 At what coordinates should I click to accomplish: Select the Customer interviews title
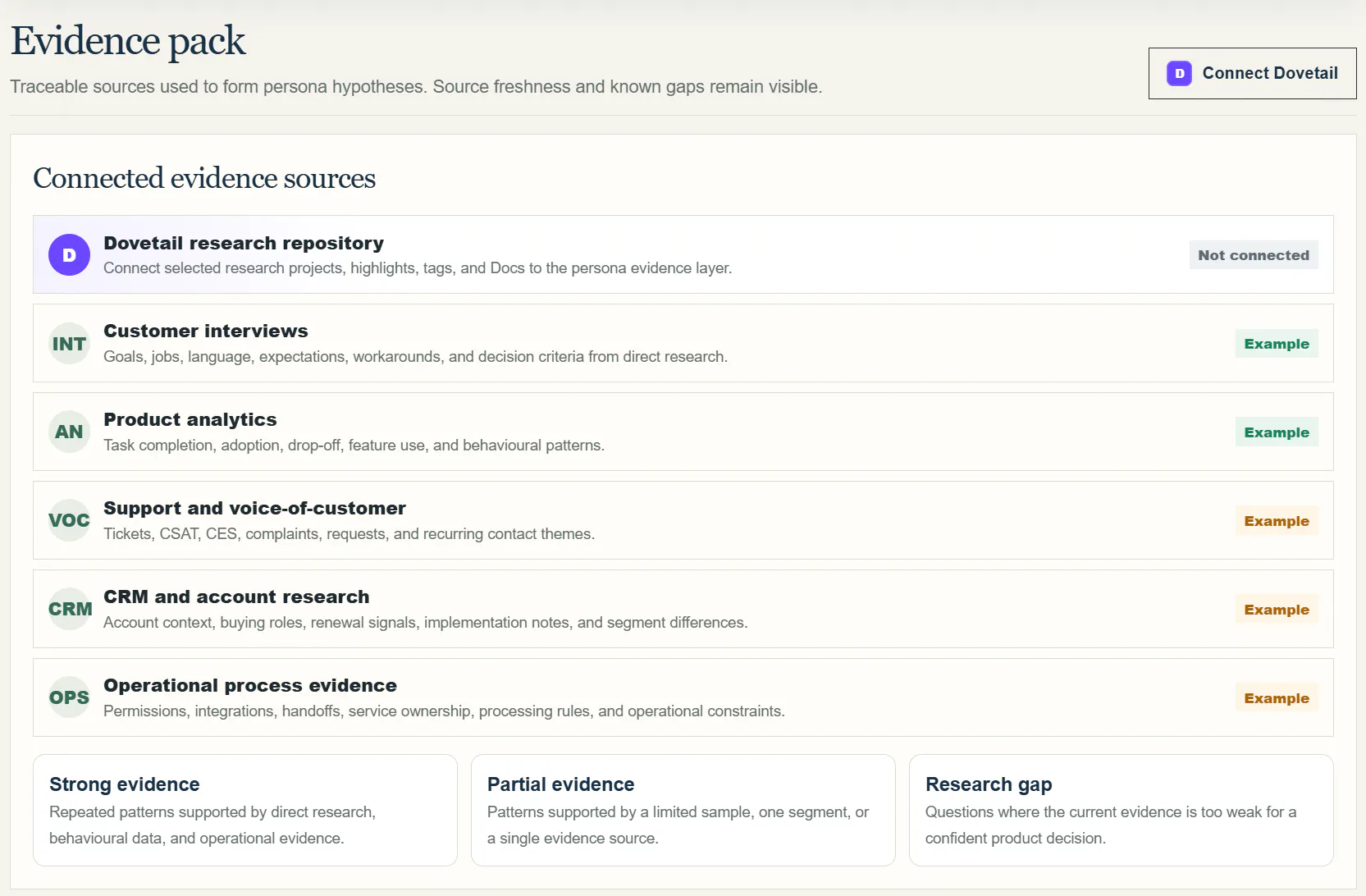206,331
